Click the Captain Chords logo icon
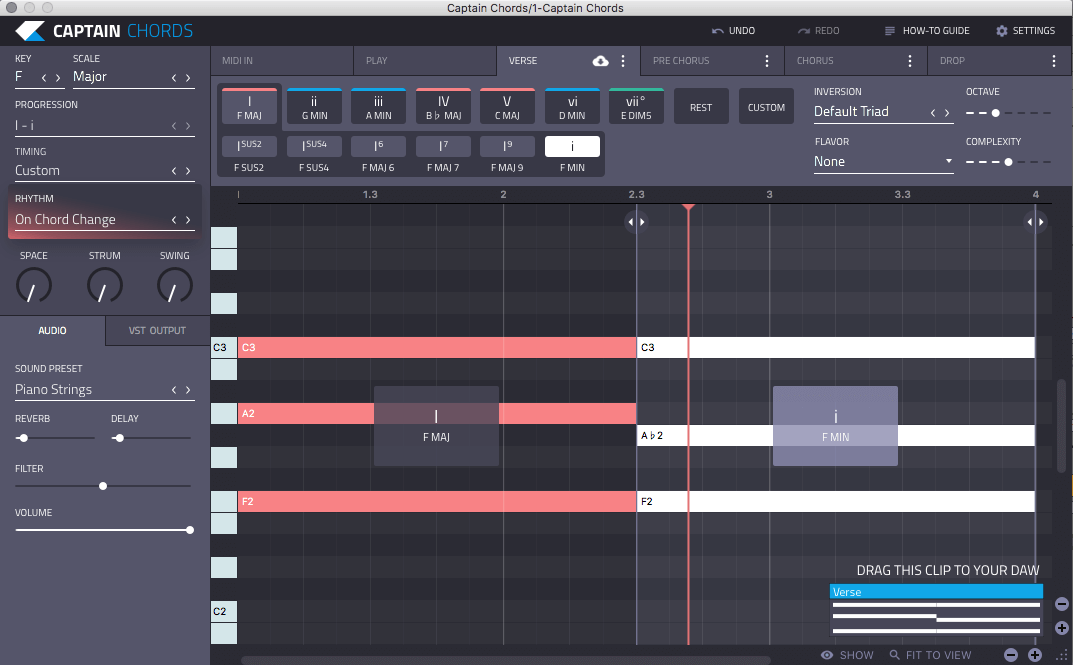 [30, 31]
